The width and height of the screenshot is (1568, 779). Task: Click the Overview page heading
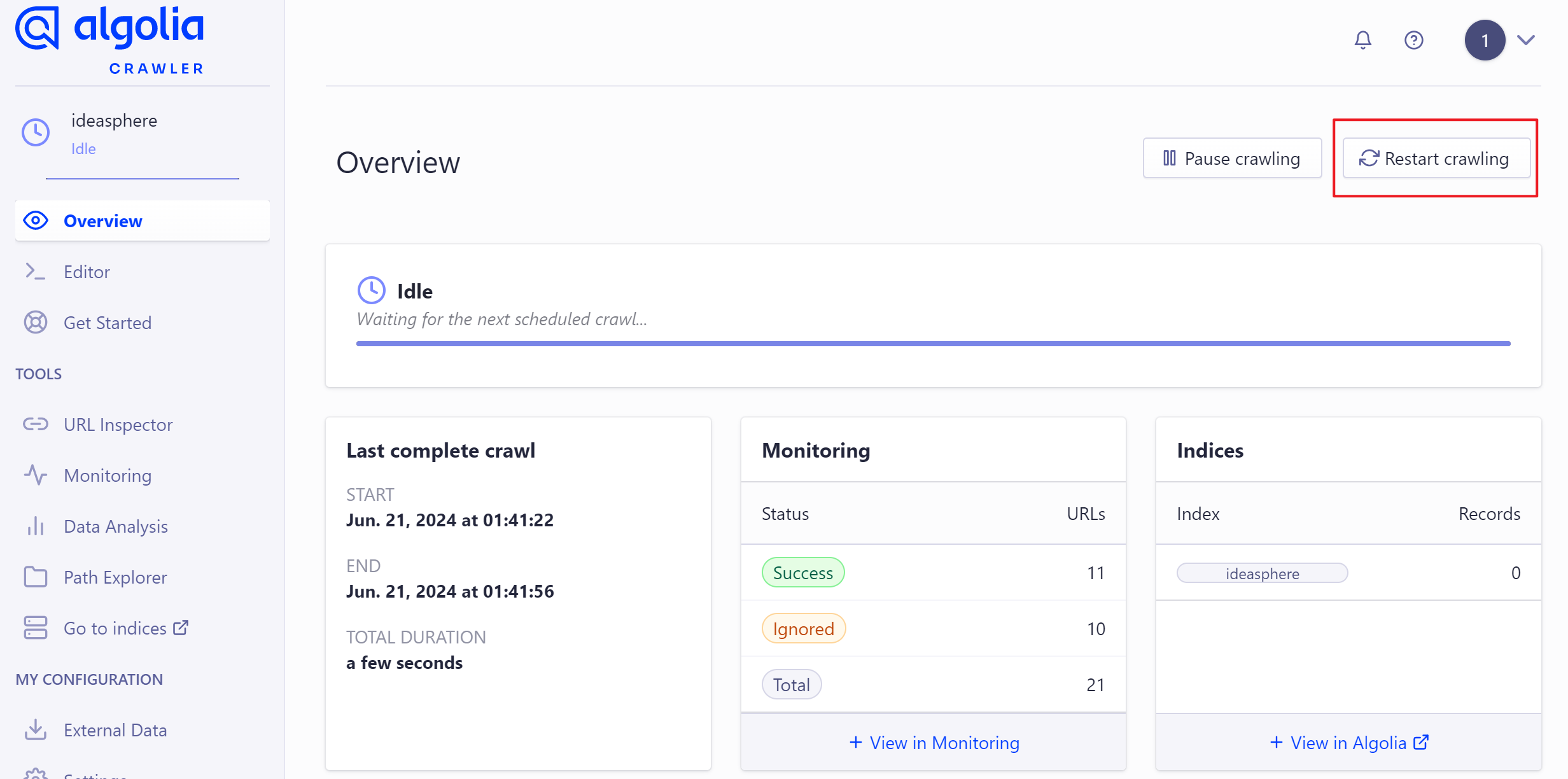[398, 162]
